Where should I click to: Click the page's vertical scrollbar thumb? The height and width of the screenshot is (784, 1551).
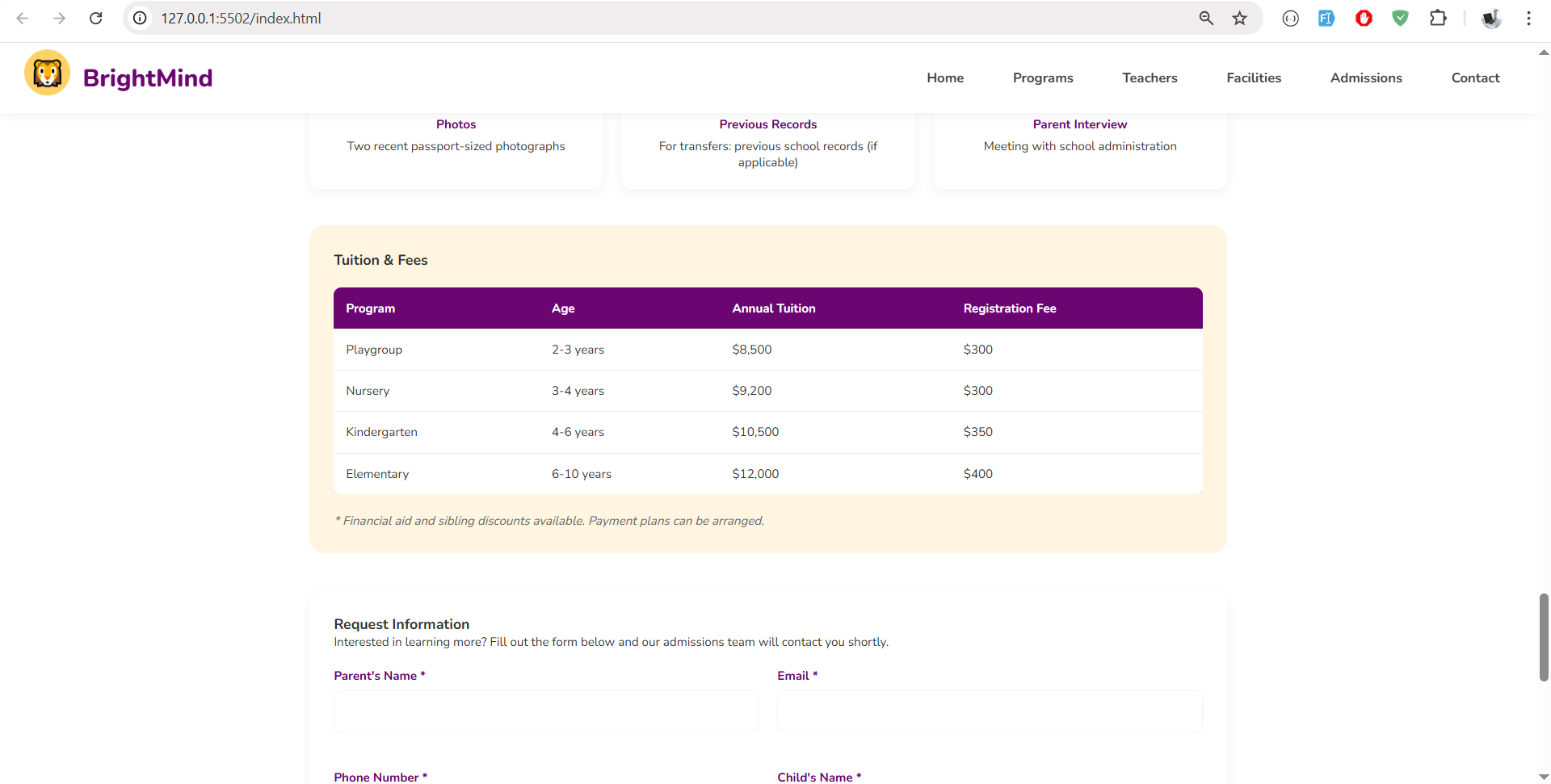click(x=1544, y=637)
